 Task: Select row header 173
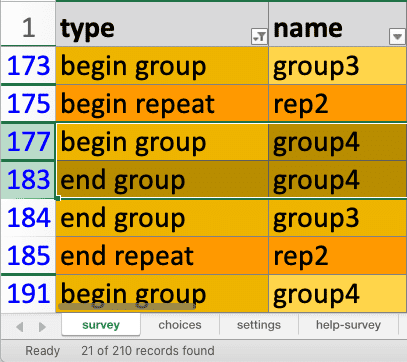click(x=28, y=65)
